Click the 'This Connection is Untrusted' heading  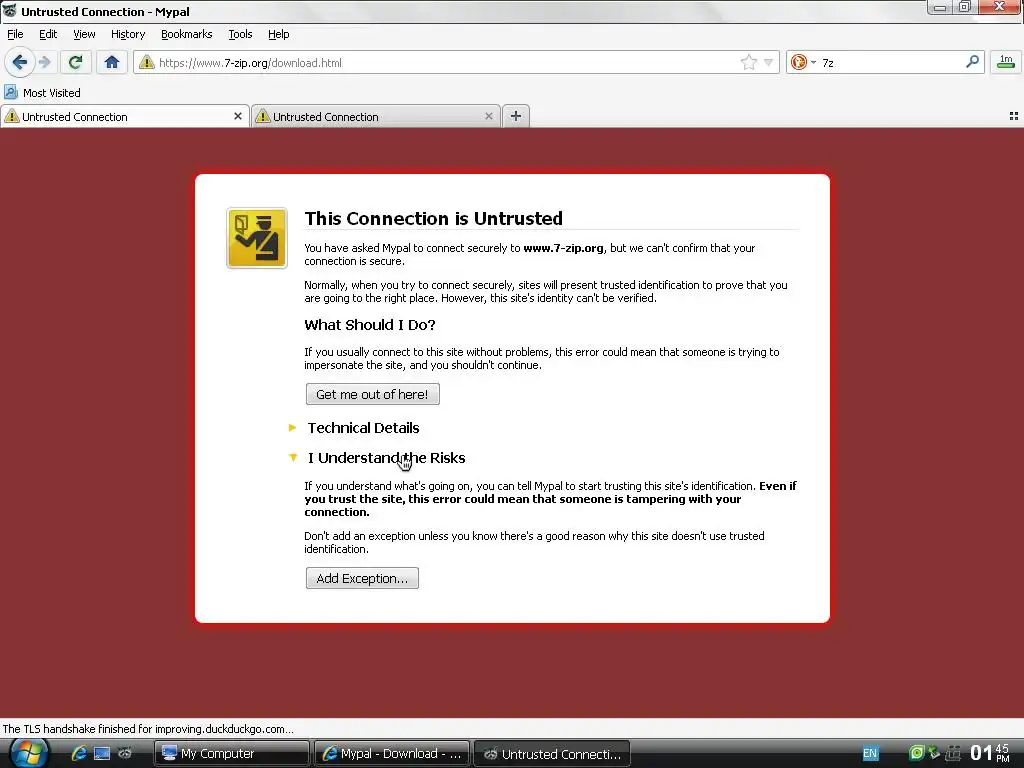(434, 218)
